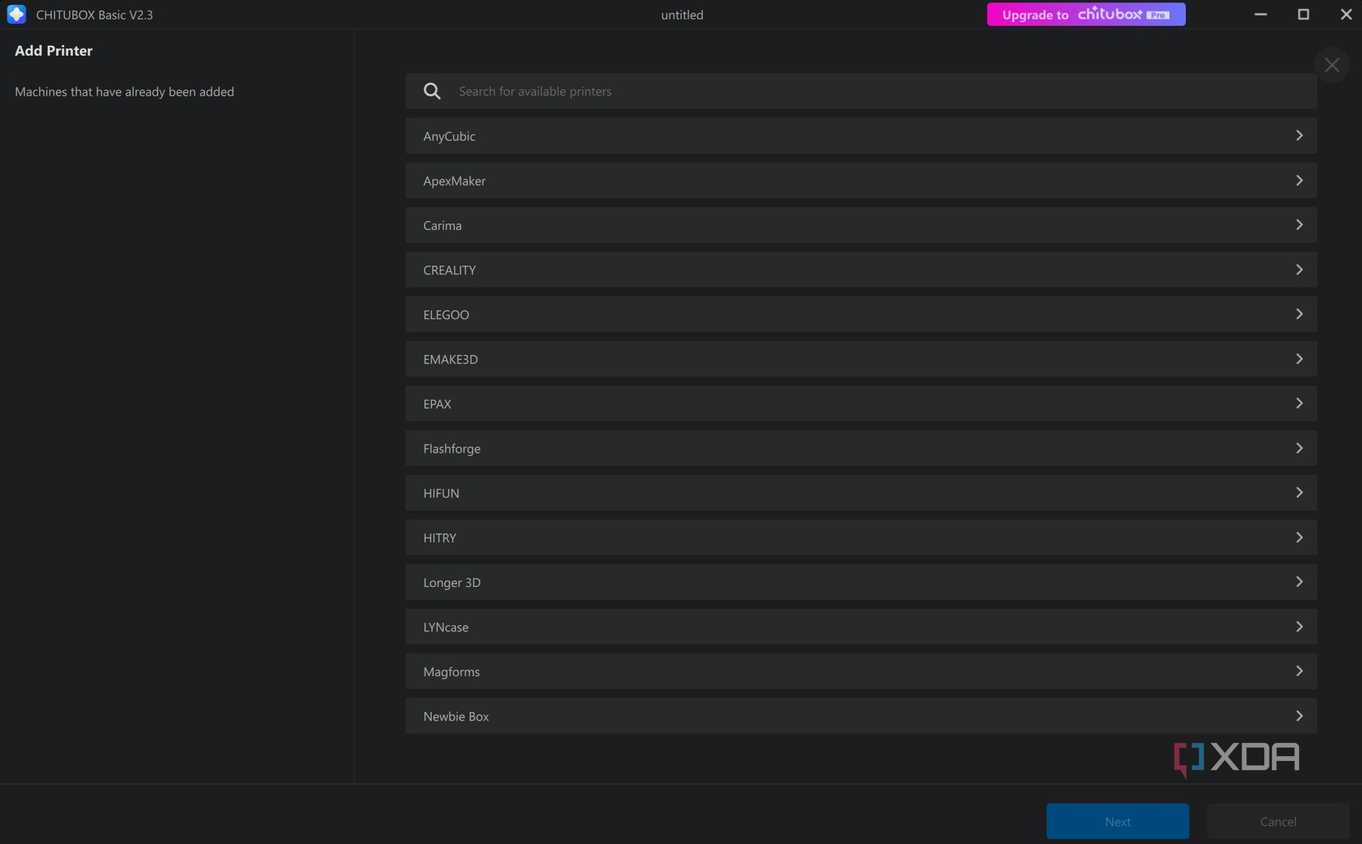The height and width of the screenshot is (844, 1362).
Task: Expand the HIFUN row chevron
Action: (x=1299, y=493)
